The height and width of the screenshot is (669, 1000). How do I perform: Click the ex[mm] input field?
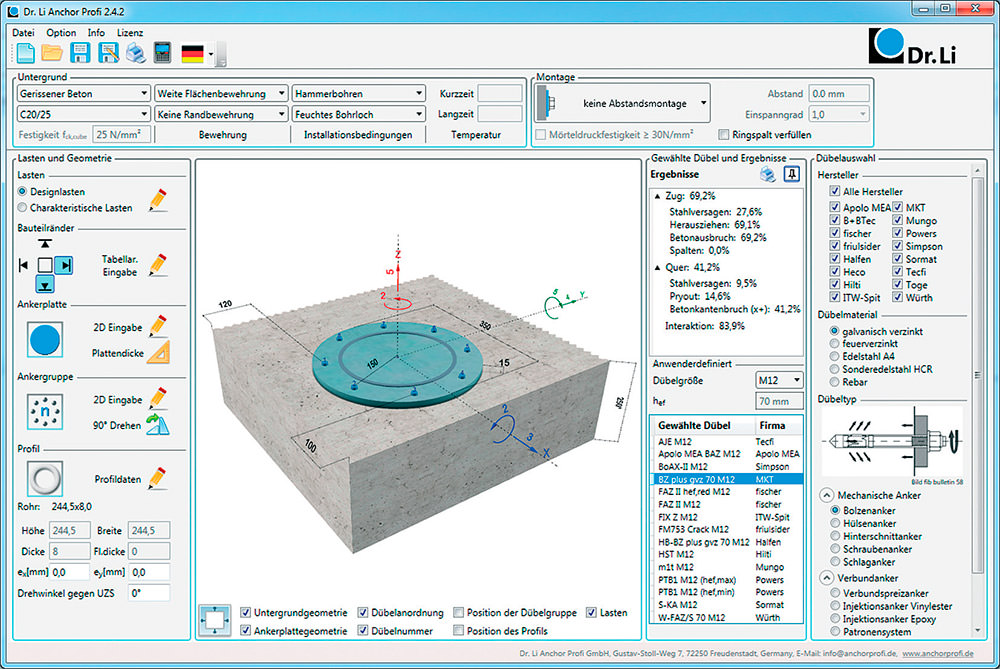point(70,572)
